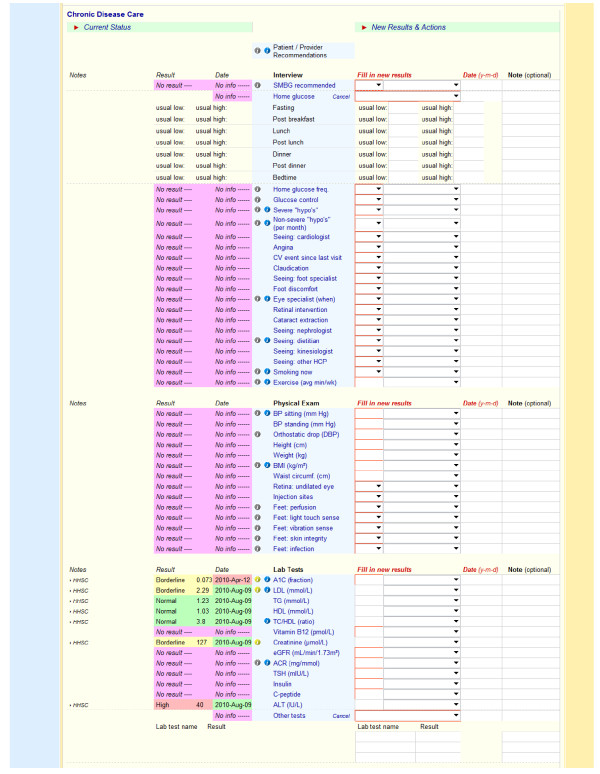This screenshot has height=774, width=600.
Task: Click grey info icon for Feet: perfusion
Action: point(257,507)
